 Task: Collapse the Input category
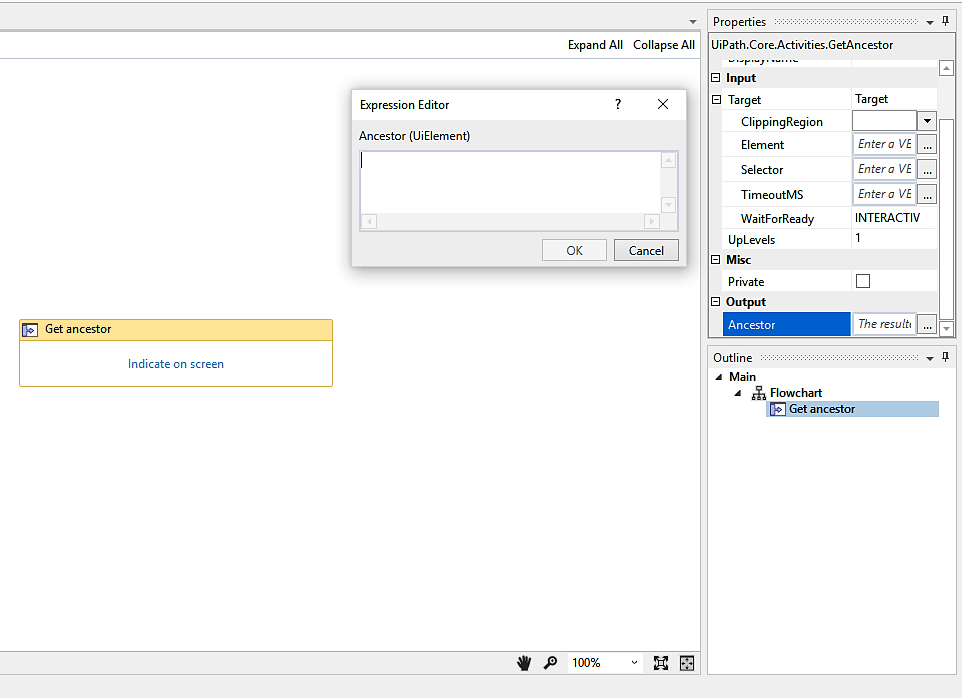point(715,78)
